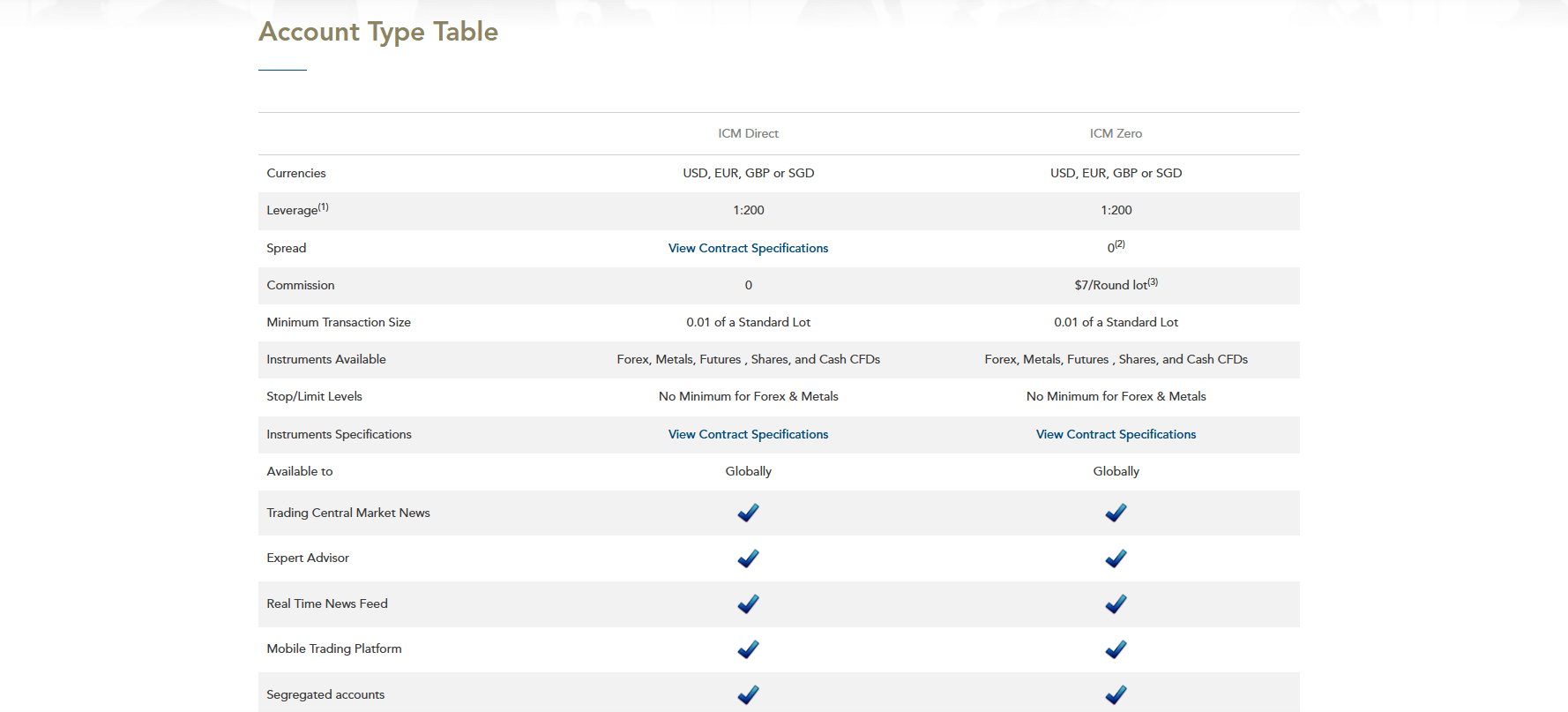Click ICM Zero currencies value USD, EUR, GBP or SGD

[x=1116, y=173]
